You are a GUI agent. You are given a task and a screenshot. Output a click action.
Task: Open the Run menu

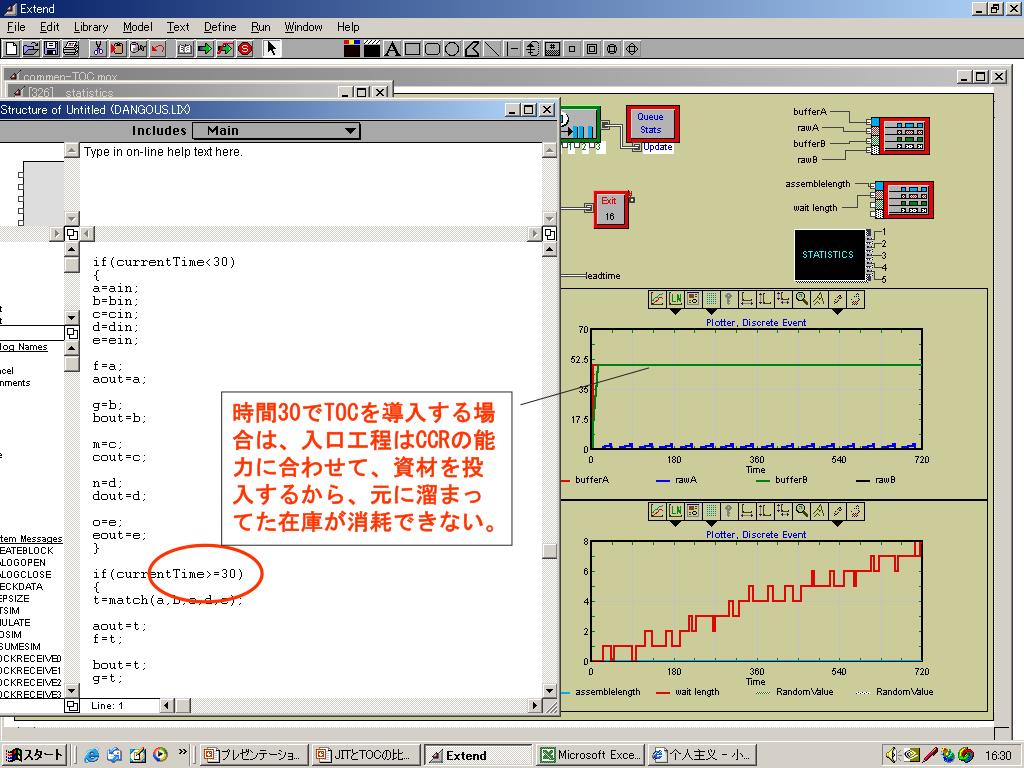tap(261, 27)
